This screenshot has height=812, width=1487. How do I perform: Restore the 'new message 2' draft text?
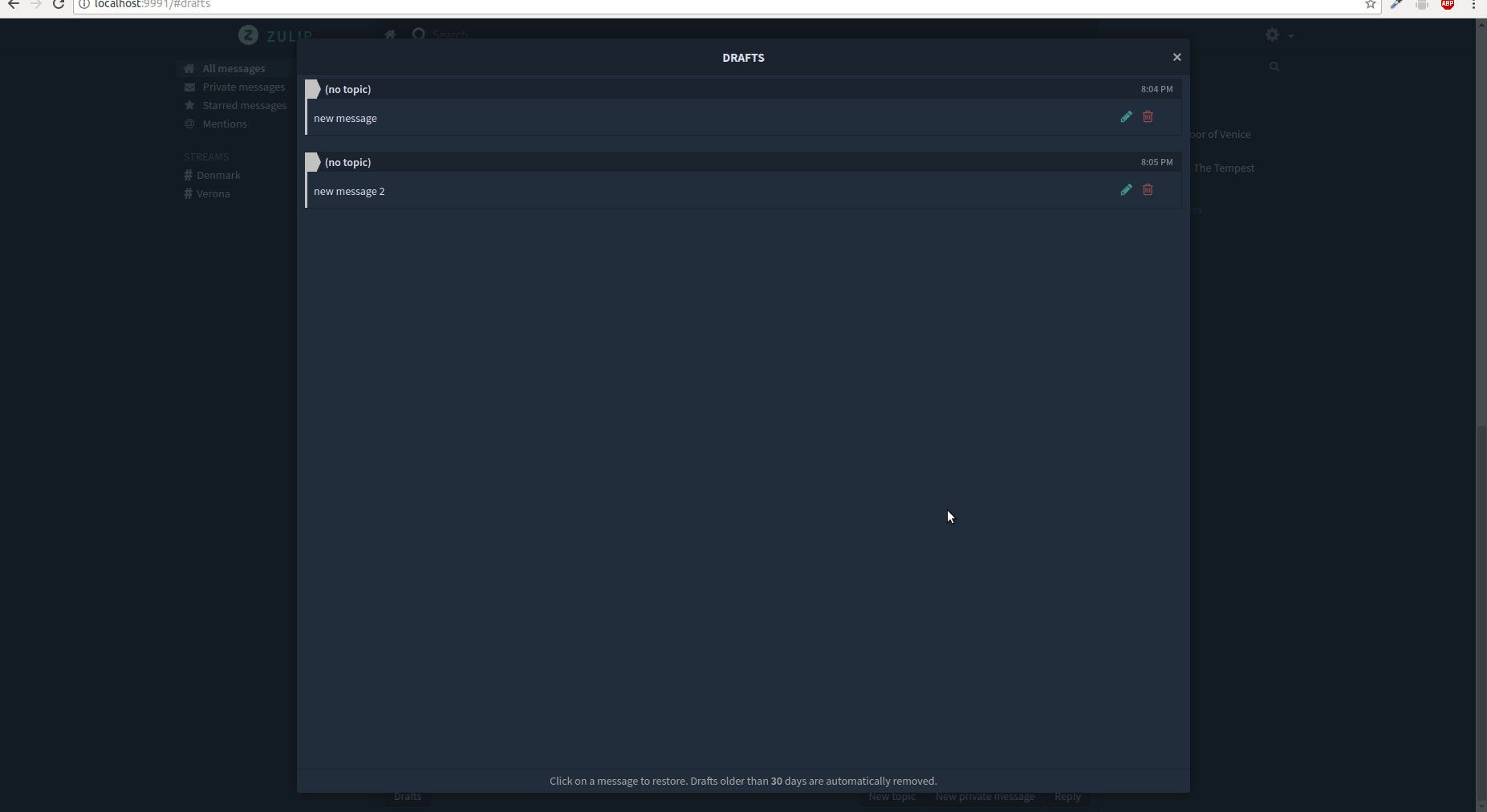click(x=349, y=191)
